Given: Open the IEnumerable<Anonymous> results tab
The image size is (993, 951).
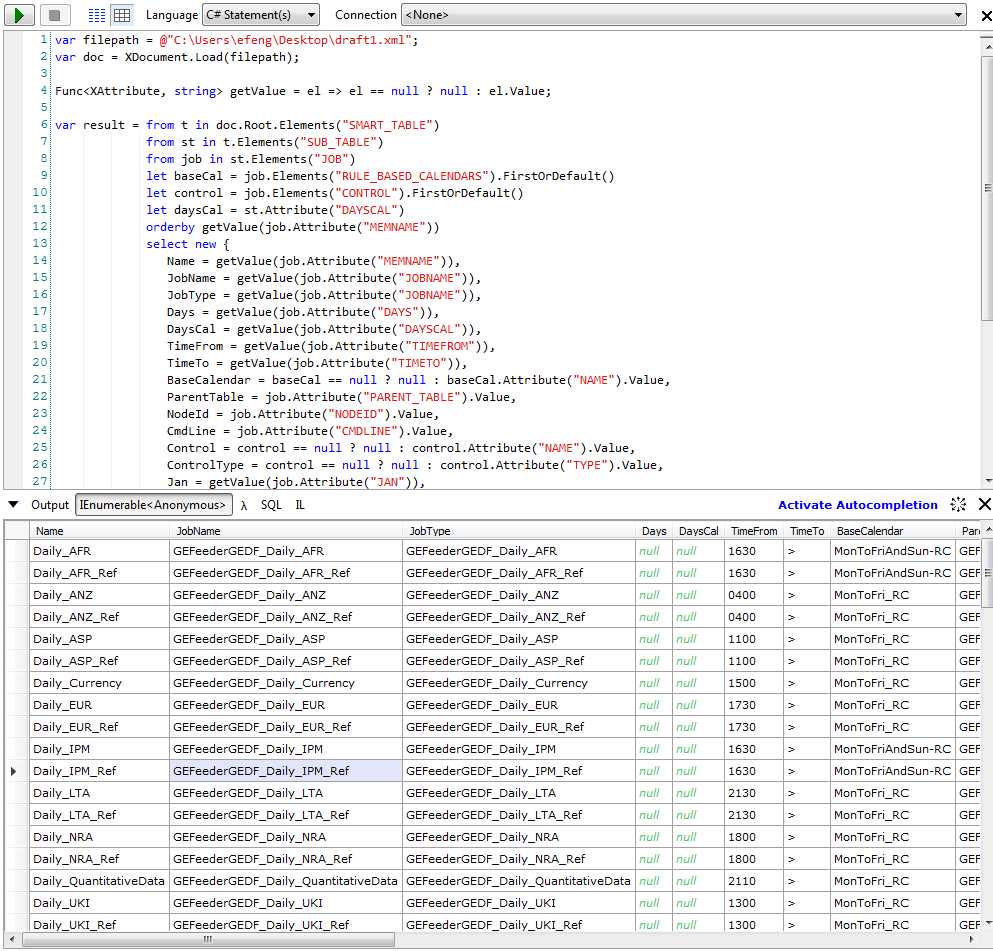Looking at the screenshot, I should 153,505.
